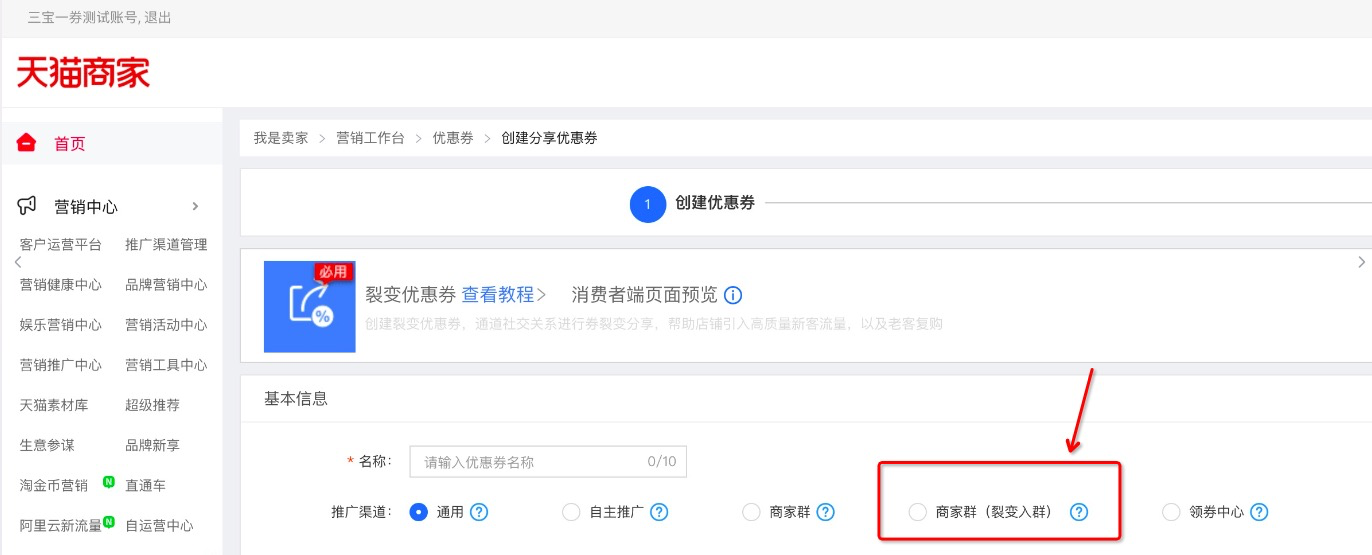
Task: Click step 1 circle for 创建优惠券
Action: [648, 204]
